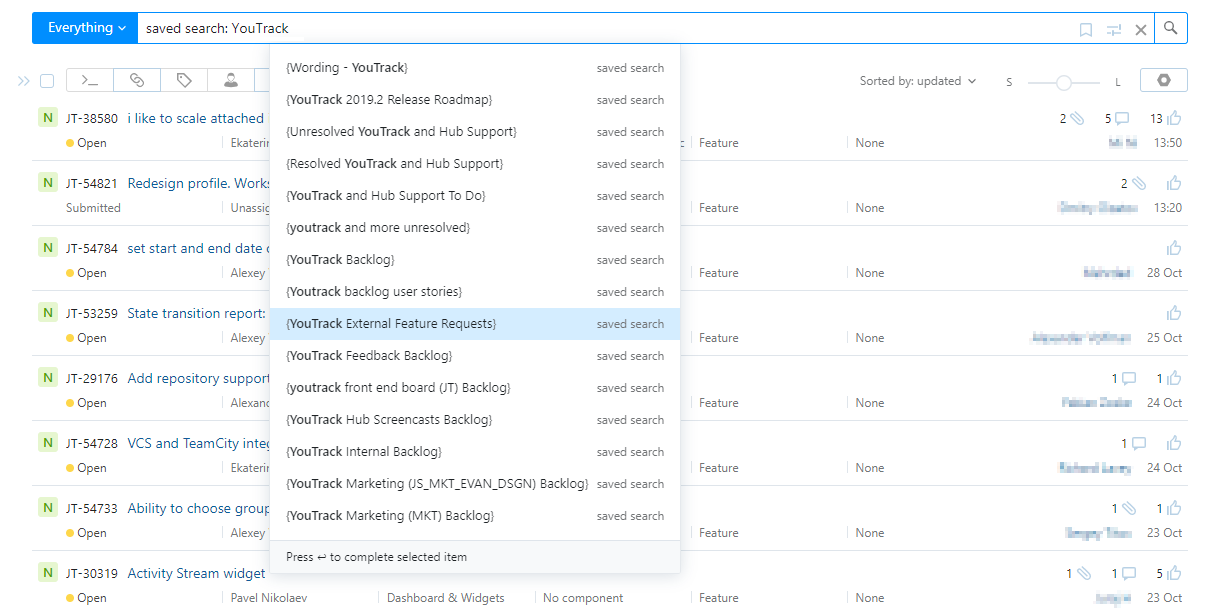
Task: Toggle the N priority badge for JT-30319
Action: (x=47, y=573)
